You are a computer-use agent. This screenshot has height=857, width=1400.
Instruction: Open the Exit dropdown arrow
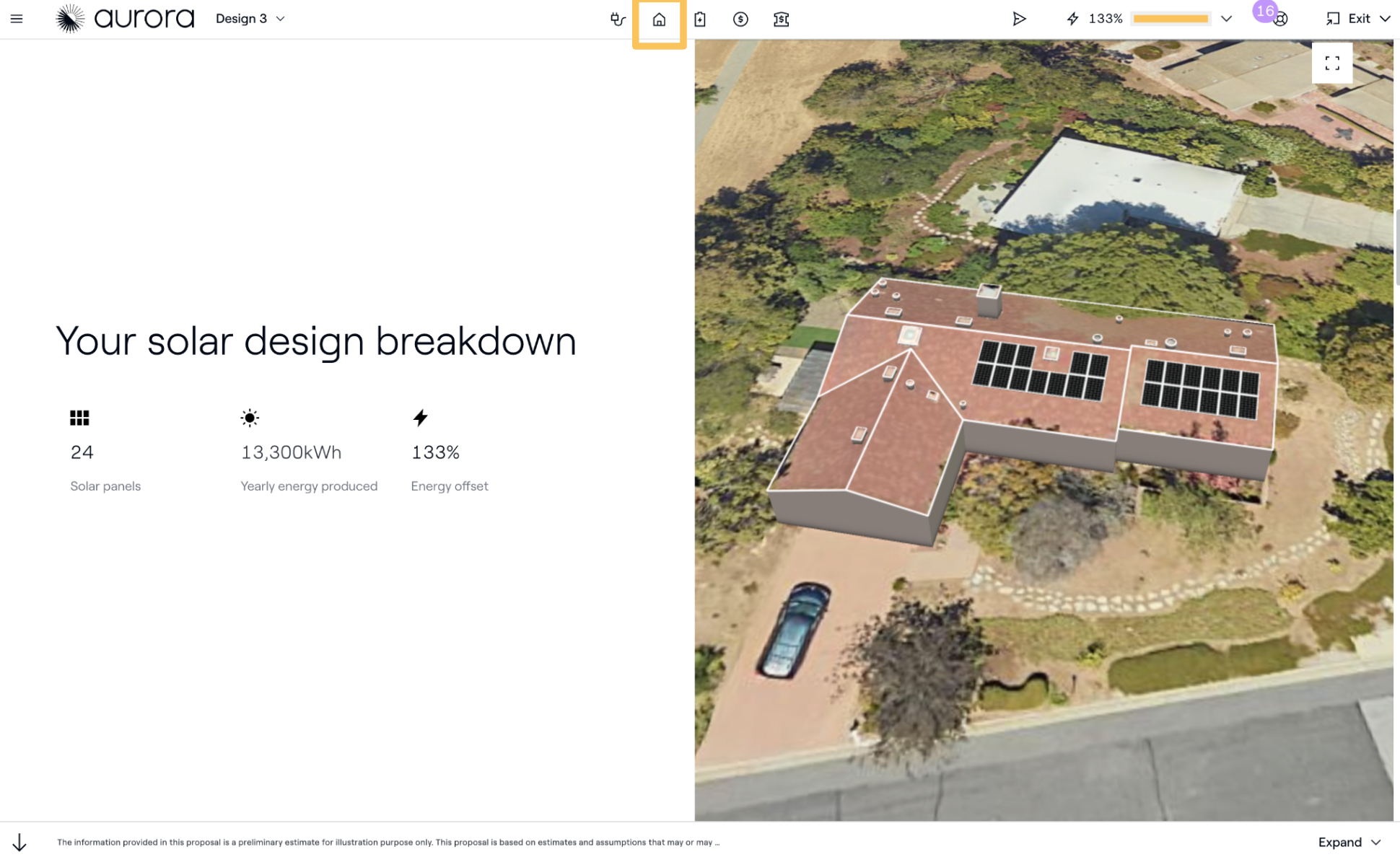point(1385,19)
